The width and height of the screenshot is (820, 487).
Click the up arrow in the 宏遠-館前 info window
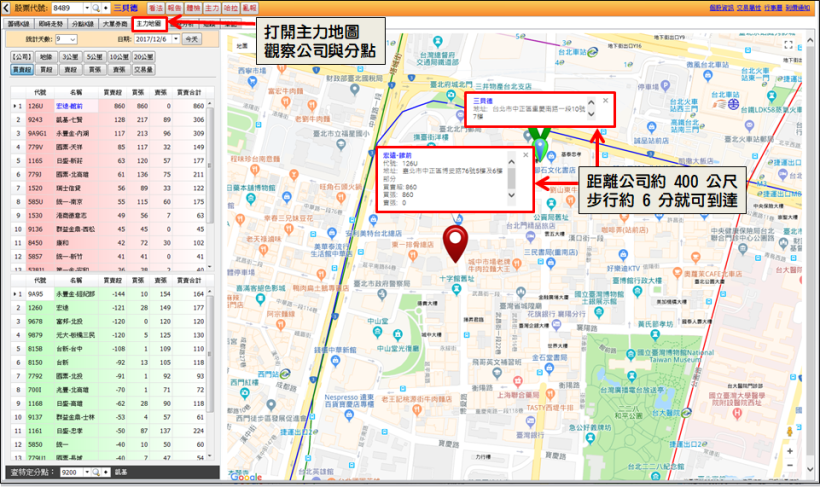(511, 162)
